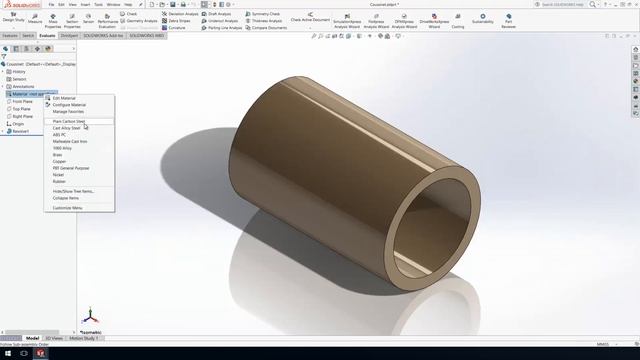This screenshot has width=640, height=360.
Task: Open Section Properties
Action: [72, 21]
